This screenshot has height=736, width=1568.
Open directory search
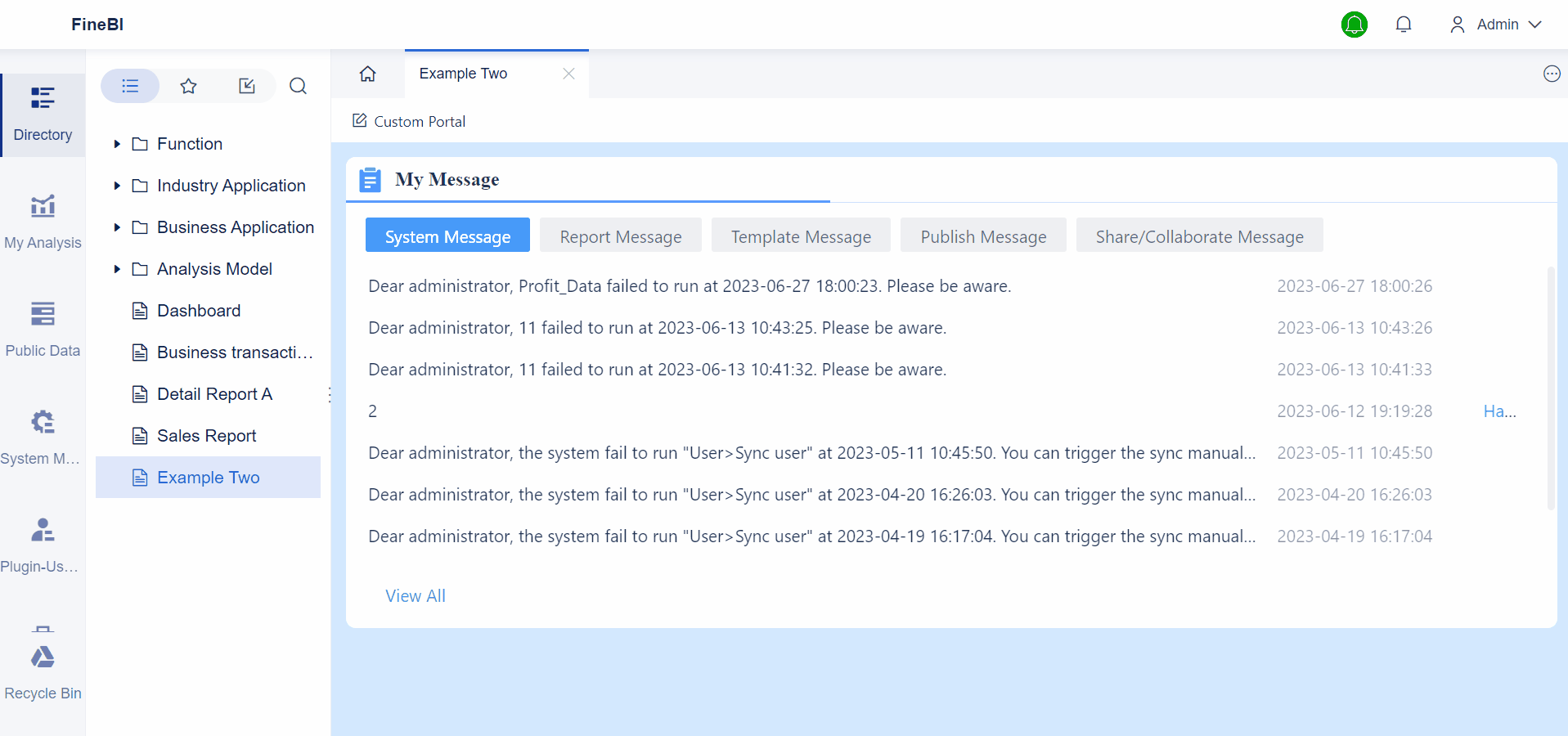coord(298,86)
